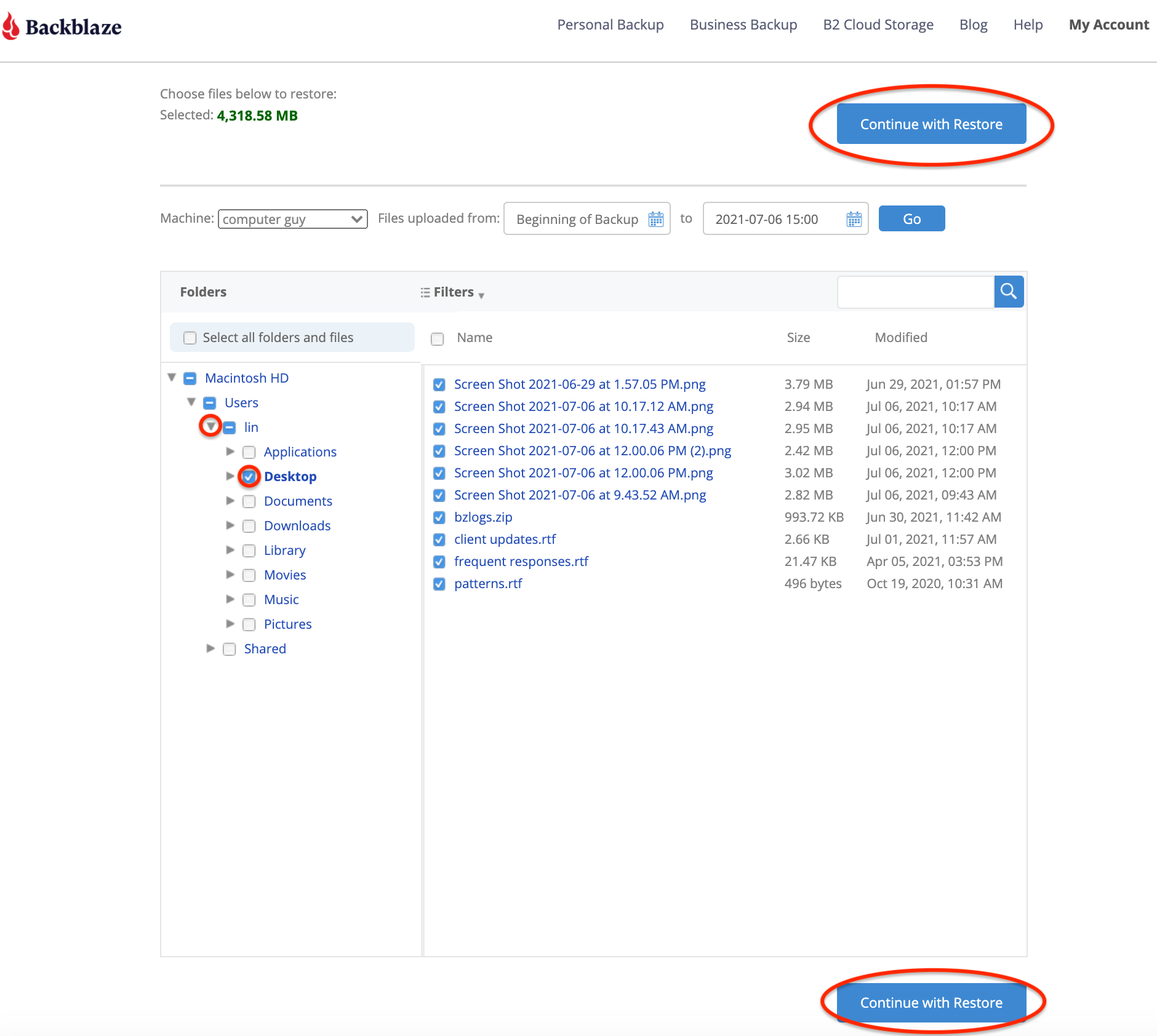
Task: Expand the Library folder arrow
Action: (230, 550)
